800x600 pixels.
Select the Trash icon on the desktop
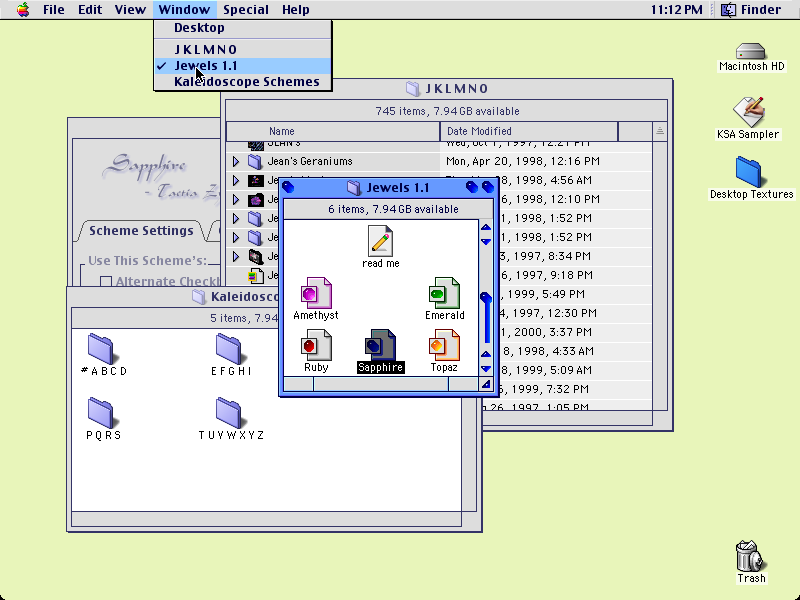click(750, 556)
